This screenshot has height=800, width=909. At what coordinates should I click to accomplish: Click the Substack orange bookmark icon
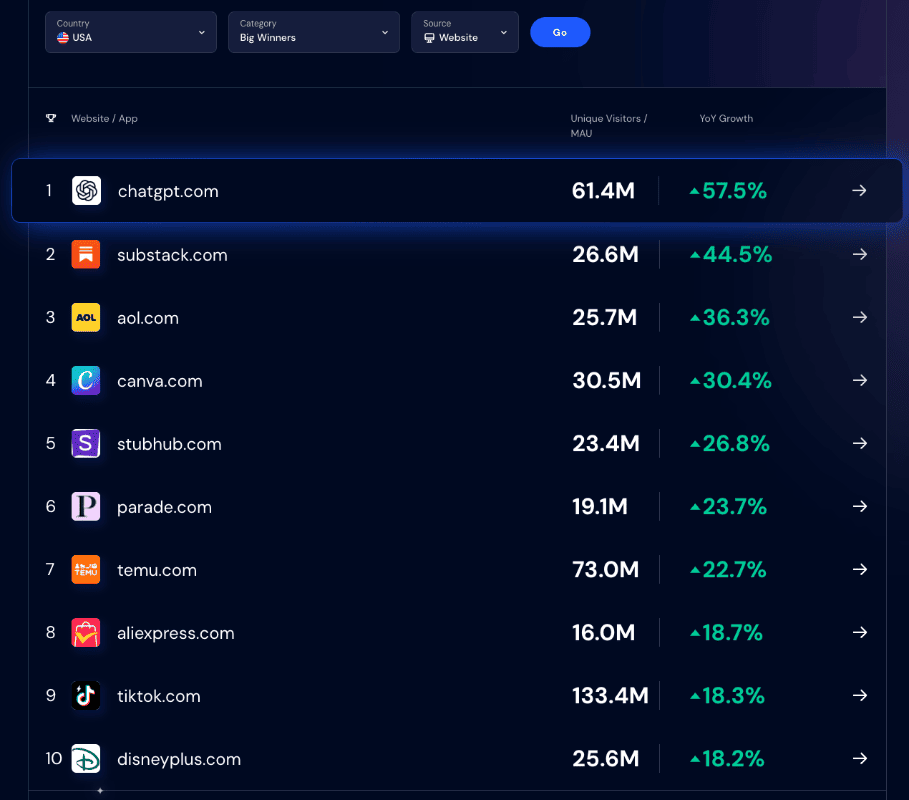(86, 254)
